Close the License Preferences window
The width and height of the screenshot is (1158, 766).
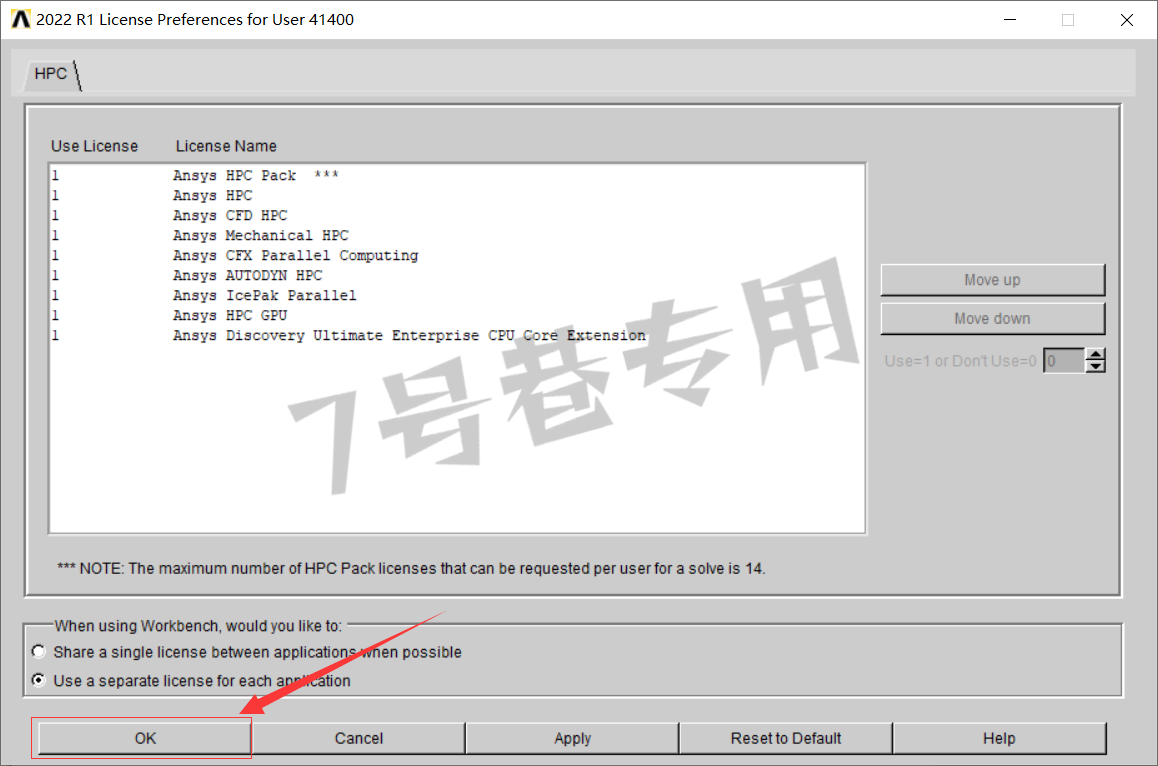click(x=1126, y=19)
